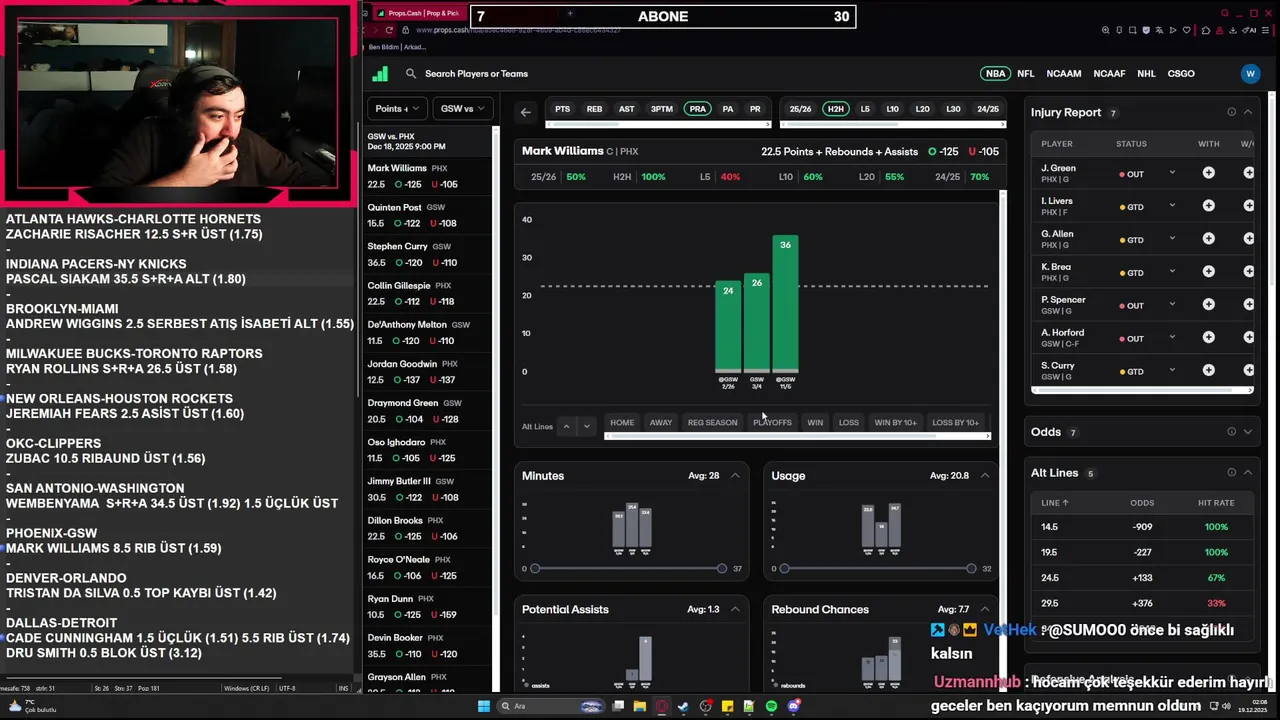
Task: Toggle the HOME games filter
Action: pyautogui.click(x=622, y=422)
